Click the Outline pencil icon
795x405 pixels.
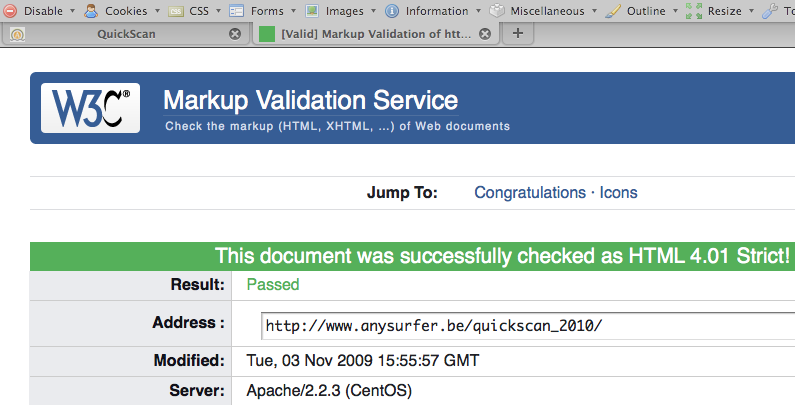(613, 11)
